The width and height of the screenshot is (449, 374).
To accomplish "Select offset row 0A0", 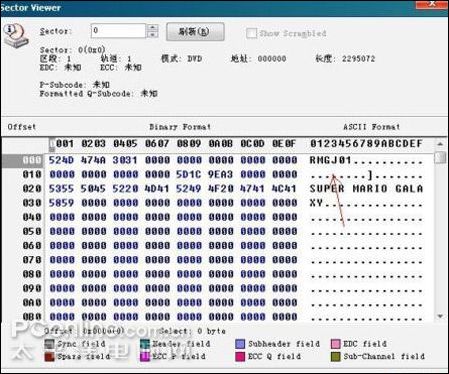I will [32, 303].
